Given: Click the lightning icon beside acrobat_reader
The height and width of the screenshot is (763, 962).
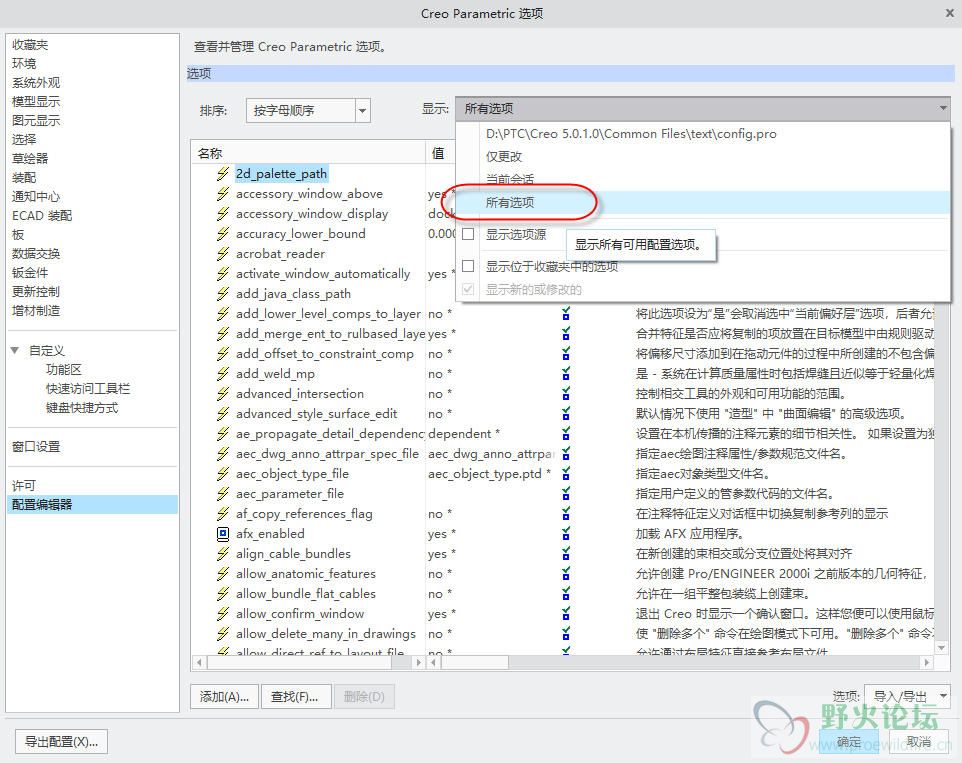Looking at the screenshot, I should [223, 254].
